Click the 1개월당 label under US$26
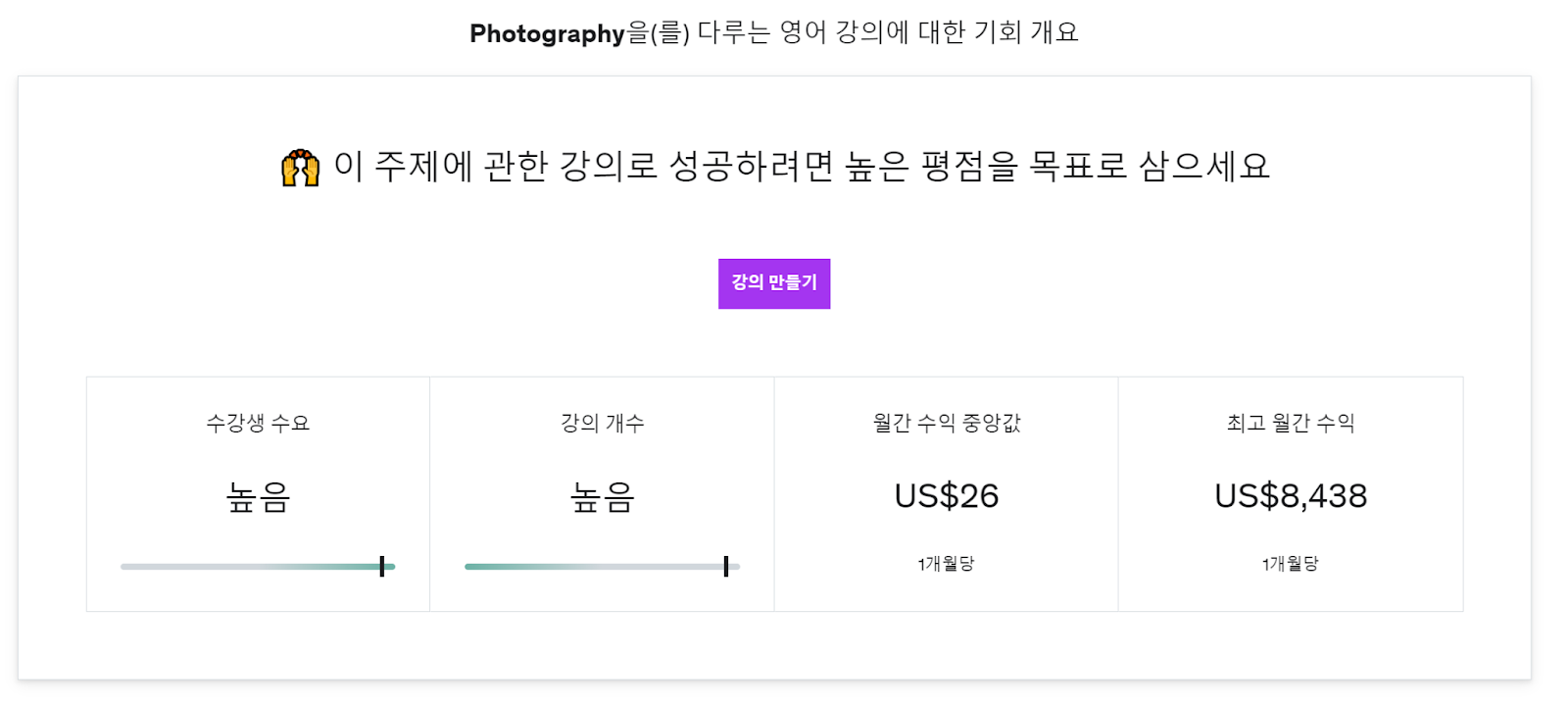This screenshot has height=709, width=1568. pyautogui.click(x=946, y=563)
